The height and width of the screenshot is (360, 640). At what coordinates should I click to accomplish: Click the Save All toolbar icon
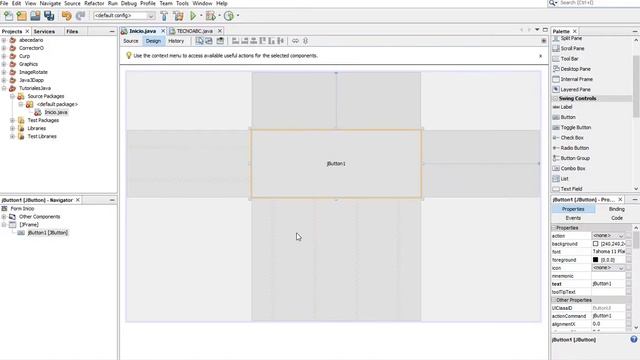pyautogui.click(x=49, y=16)
